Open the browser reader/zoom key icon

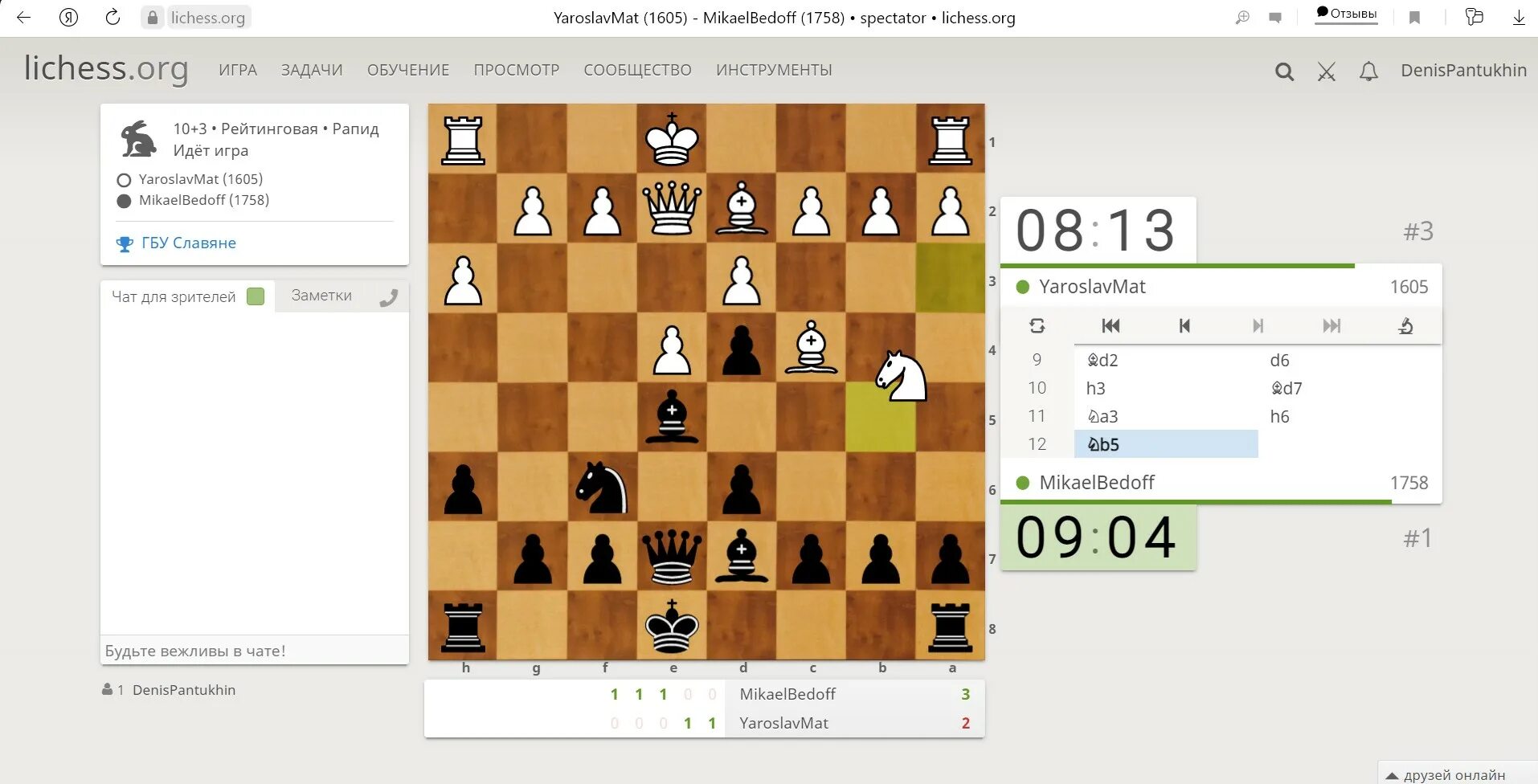point(1242,18)
